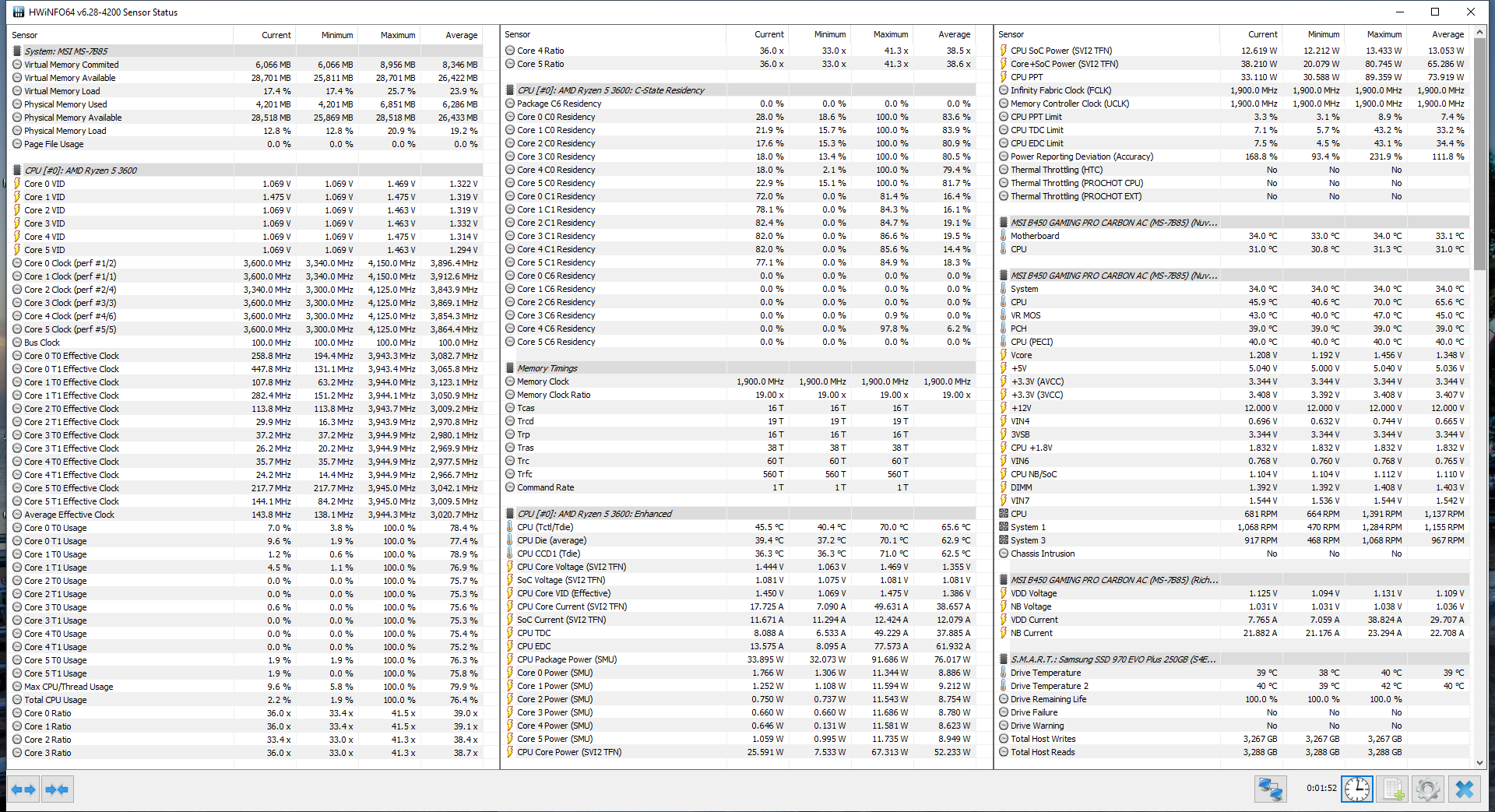Click the lightning icon beside Core 0 VID

point(17,184)
